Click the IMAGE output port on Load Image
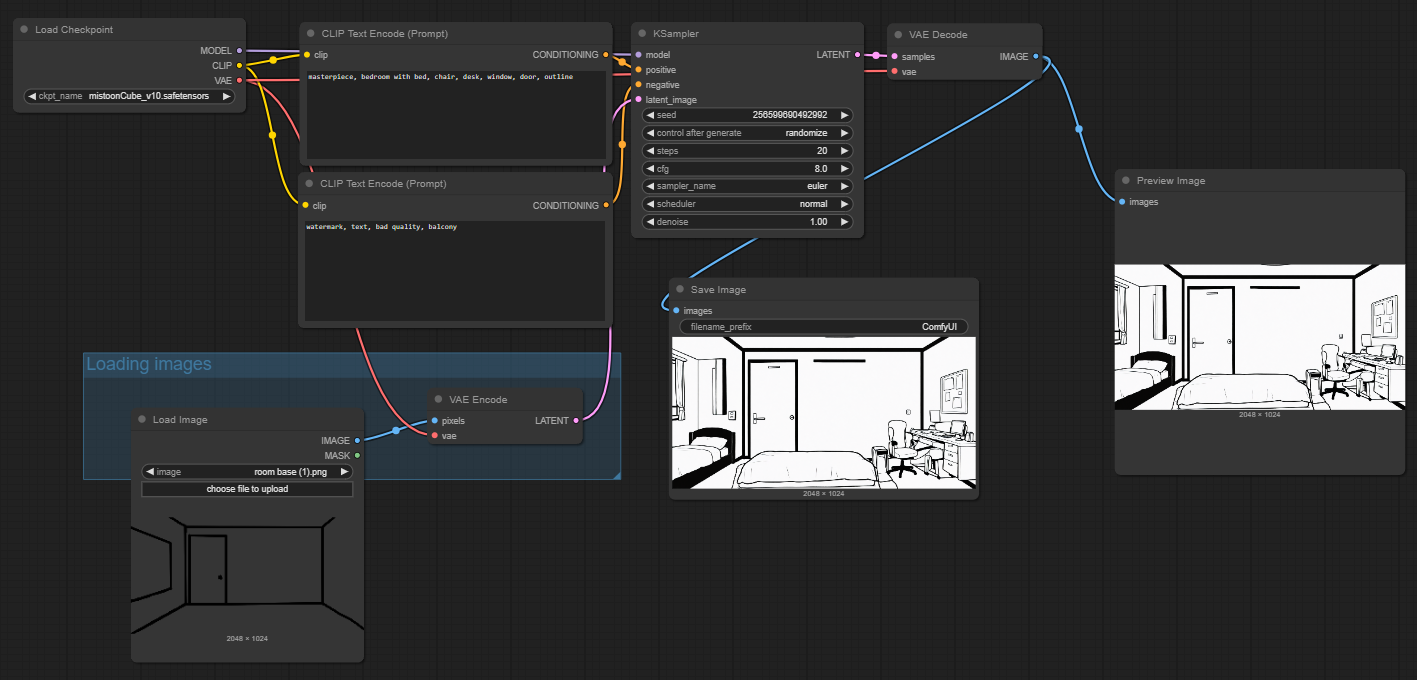Image resolution: width=1417 pixels, height=680 pixels. coord(357,441)
